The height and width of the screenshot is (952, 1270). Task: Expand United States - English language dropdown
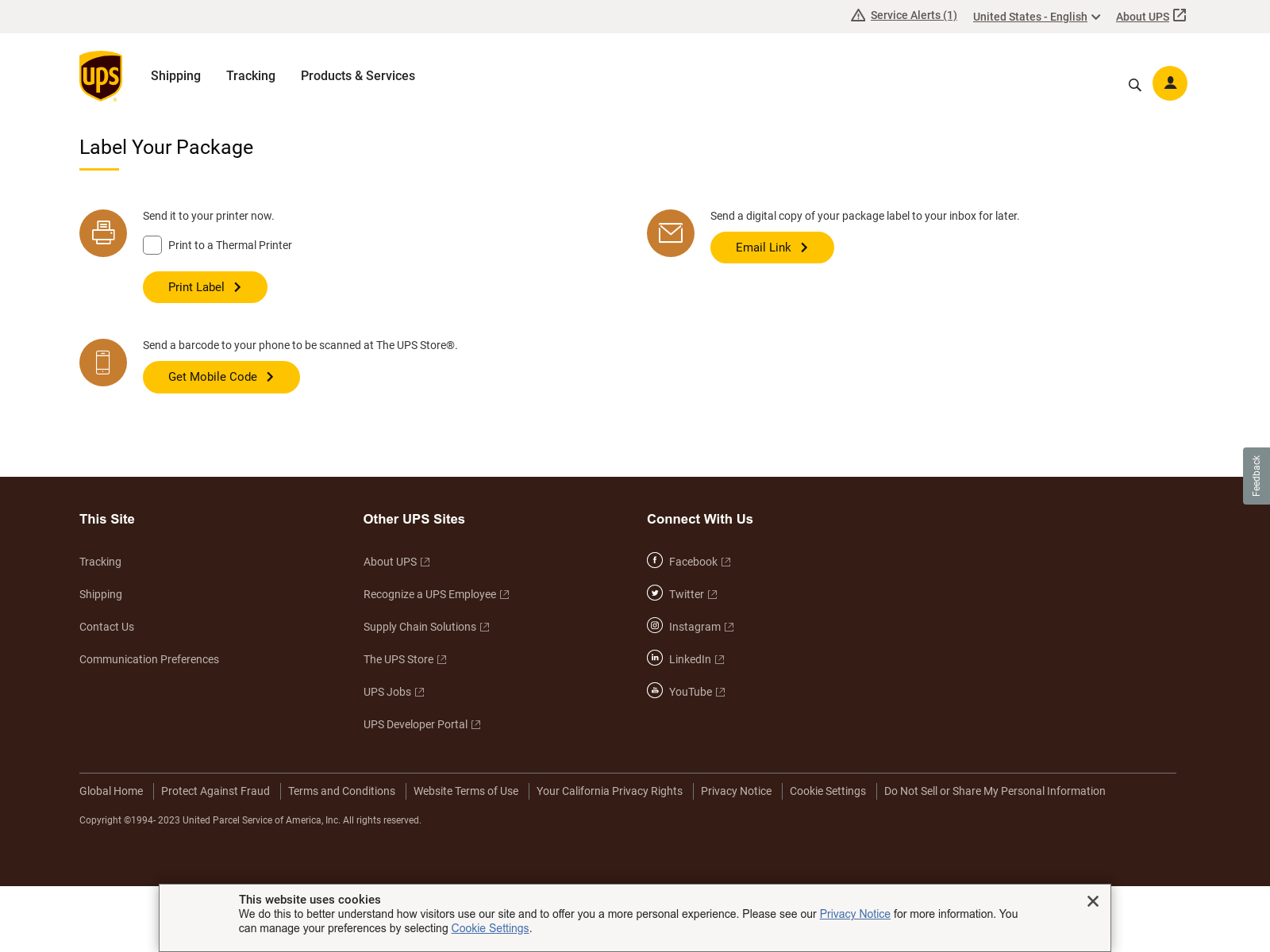[1037, 17]
